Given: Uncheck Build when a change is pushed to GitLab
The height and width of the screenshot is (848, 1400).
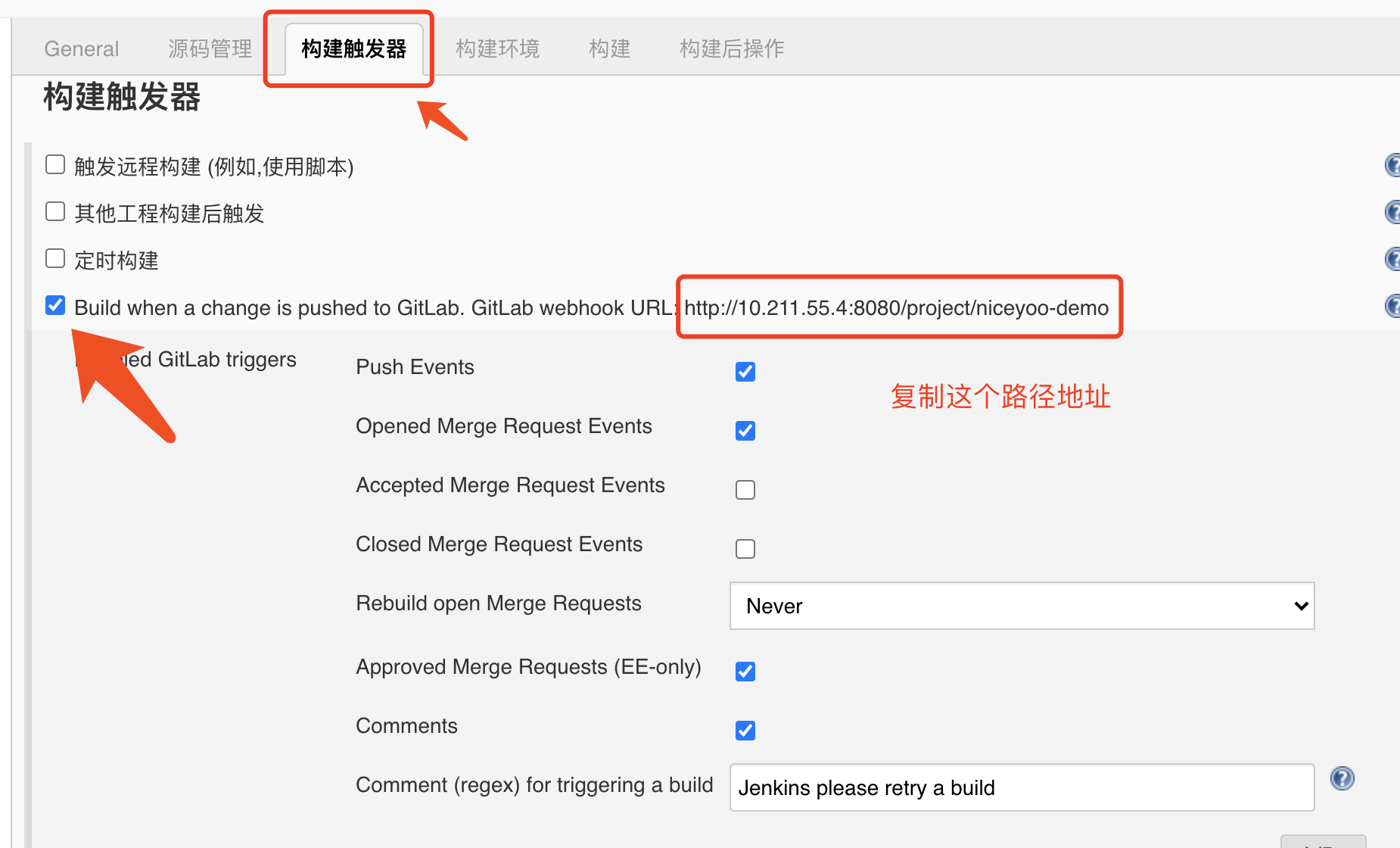Looking at the screenshot, I should pos(55,305).
